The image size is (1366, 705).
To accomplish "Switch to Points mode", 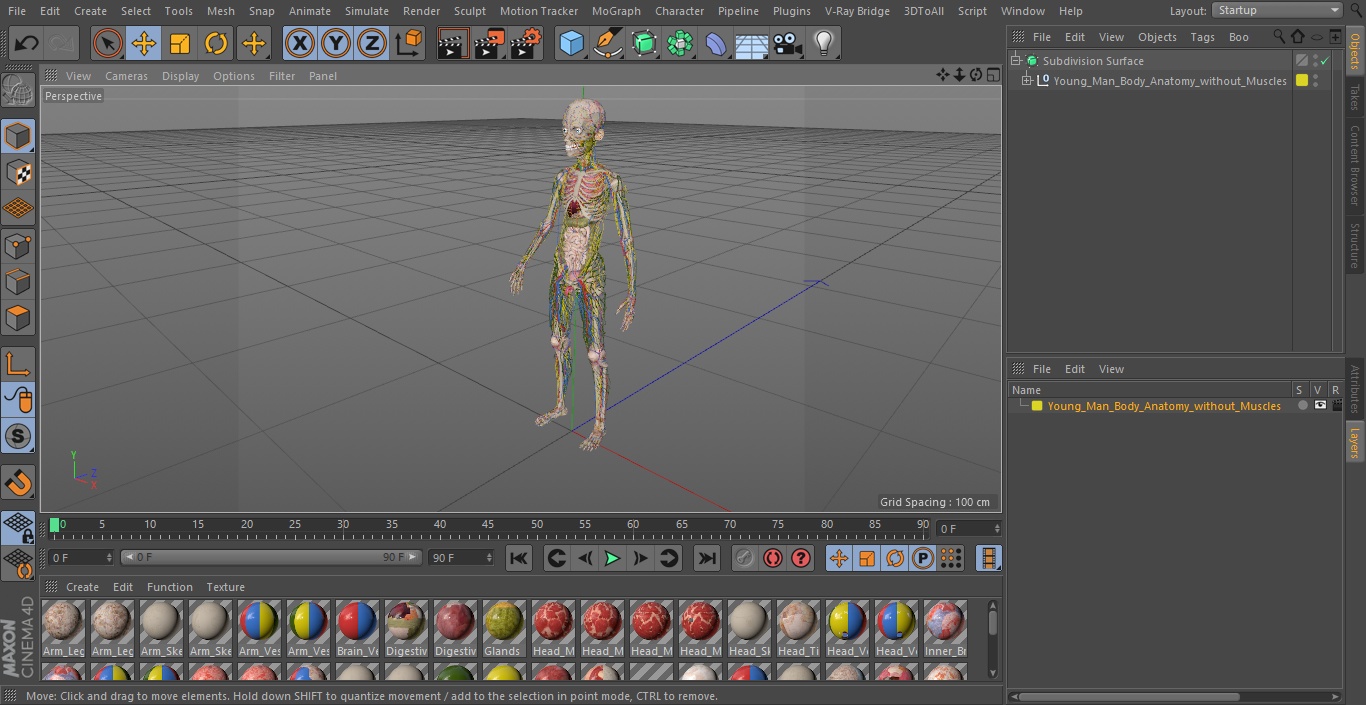I will coord(18,245).
